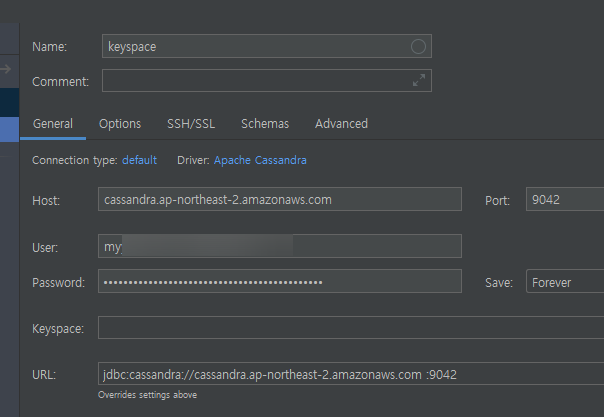Change connection type via default link

140,160
